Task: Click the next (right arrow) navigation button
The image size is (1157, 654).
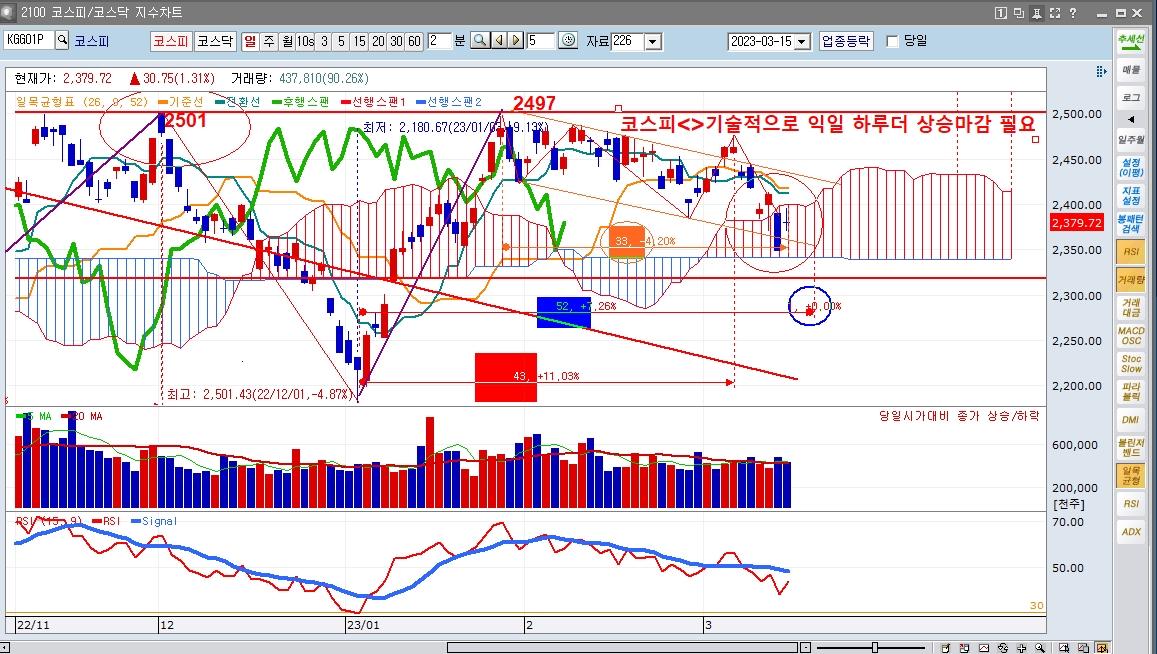Action: 516,41
